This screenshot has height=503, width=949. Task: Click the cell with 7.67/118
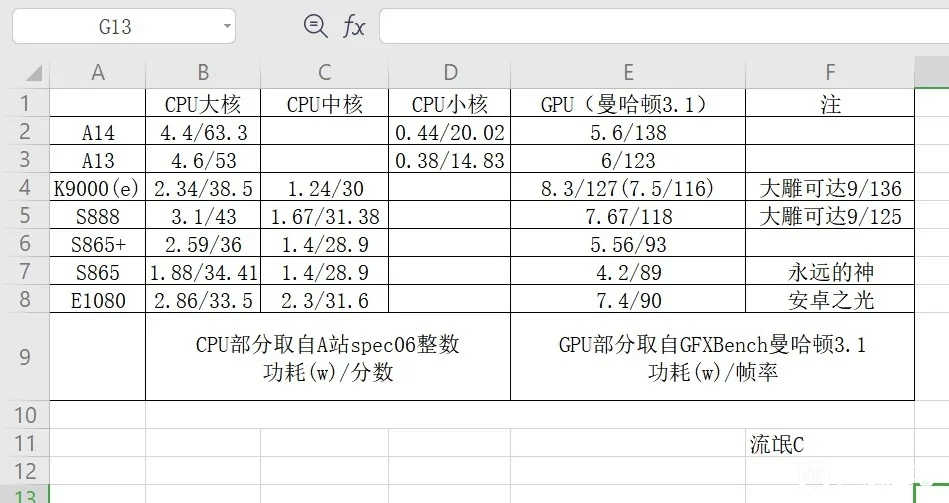(x=628, y=215)
